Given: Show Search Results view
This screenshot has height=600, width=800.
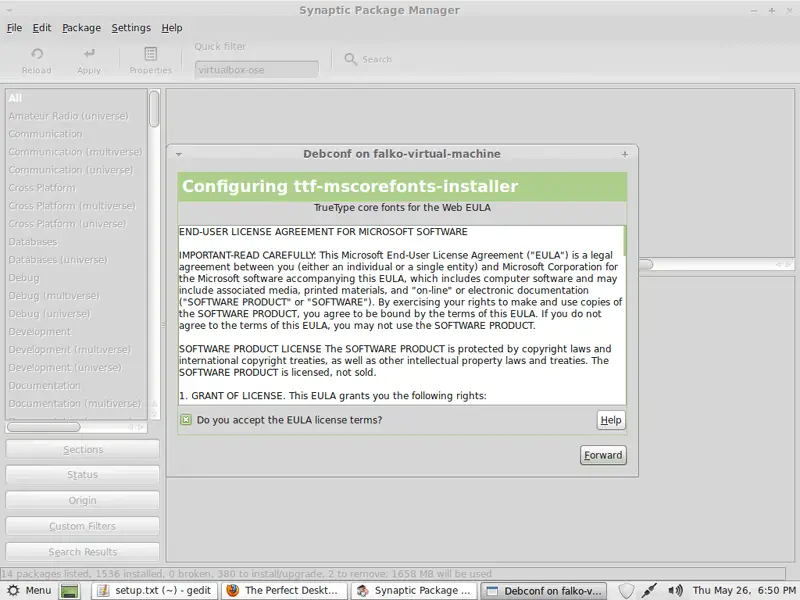Looking at the screenshot, I should [83, 552].
